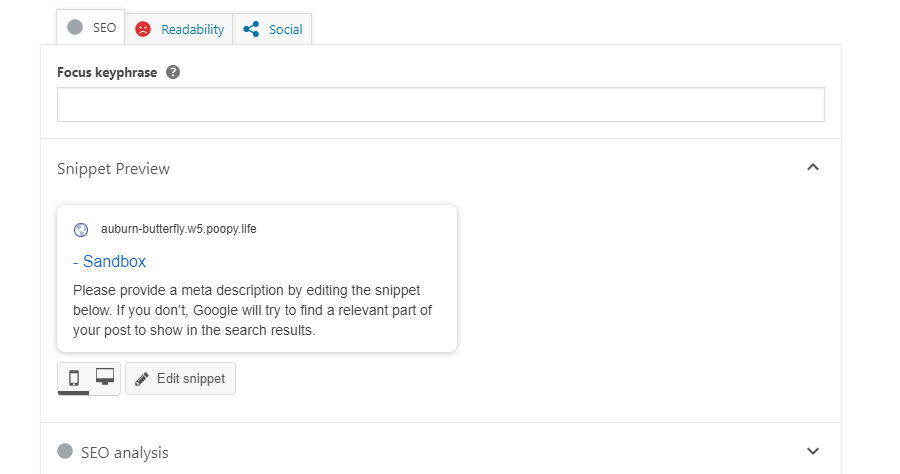Click the auburn-butterfly.w5.poopy.life URL text

[x=178, y=229]
